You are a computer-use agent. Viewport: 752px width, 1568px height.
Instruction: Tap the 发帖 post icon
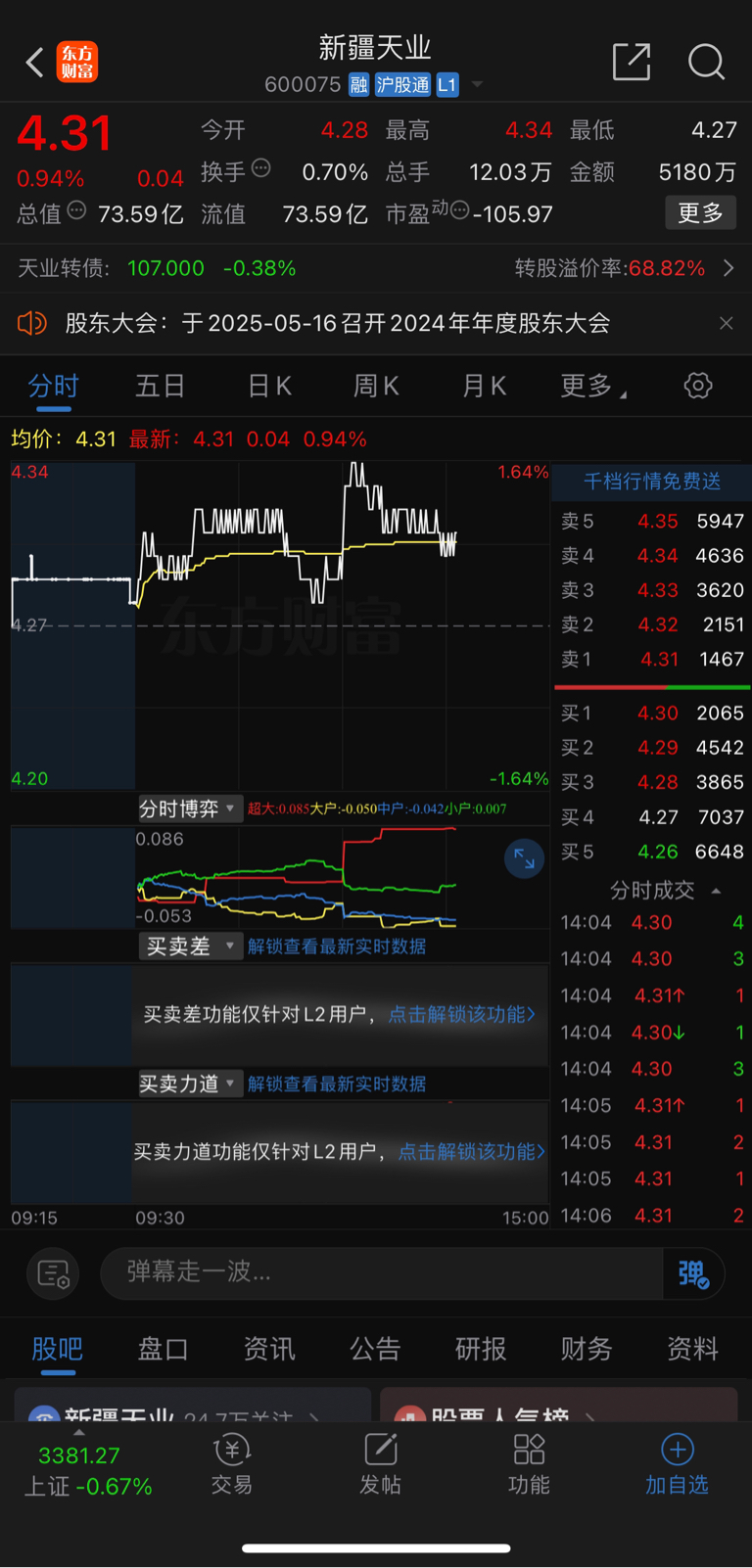click(380, 1465)
